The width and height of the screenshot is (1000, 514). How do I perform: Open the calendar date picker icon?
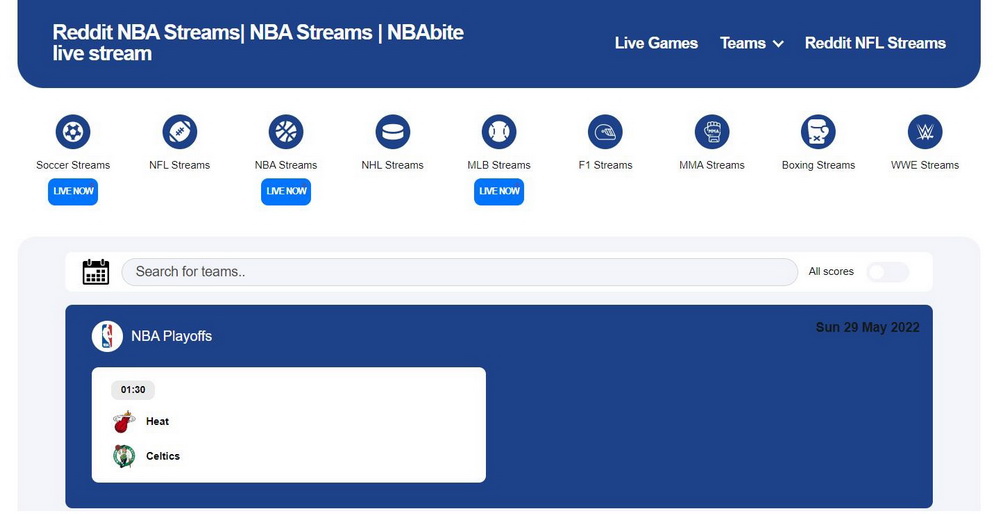pyautogui.click(x=96, y=272)
